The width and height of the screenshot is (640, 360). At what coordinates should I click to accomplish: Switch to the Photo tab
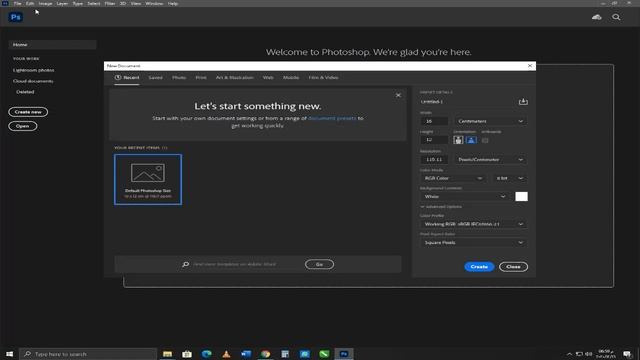(x=179, y=78)
